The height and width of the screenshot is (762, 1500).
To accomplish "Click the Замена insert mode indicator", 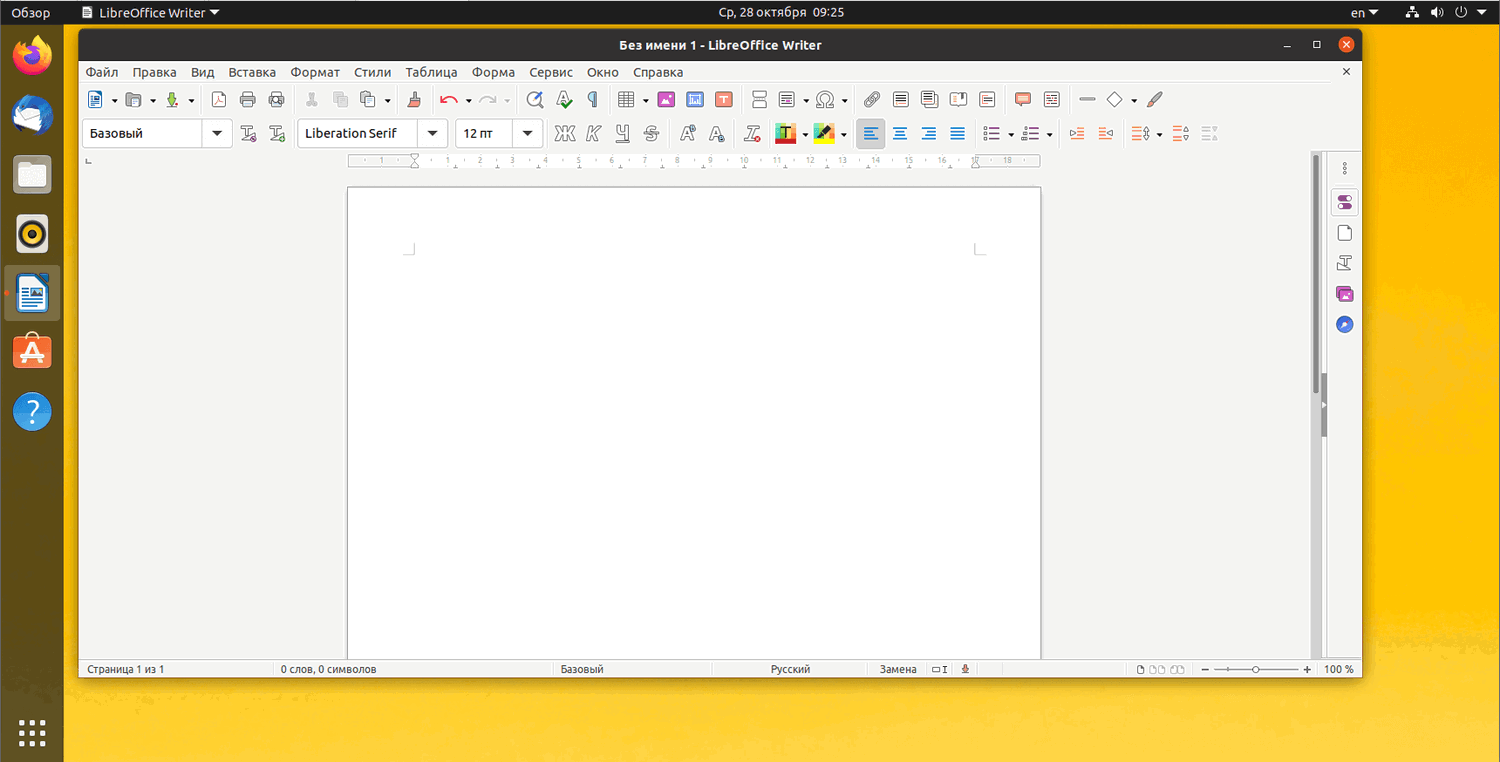I will tap(897, 669).
